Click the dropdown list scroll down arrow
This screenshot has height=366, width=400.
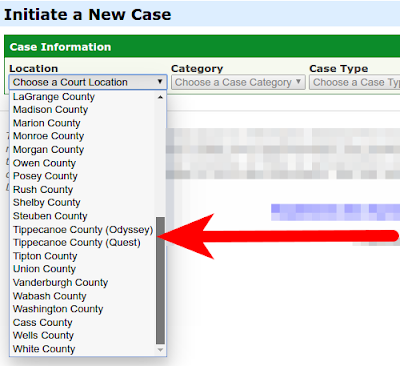[x=160, y=350]
